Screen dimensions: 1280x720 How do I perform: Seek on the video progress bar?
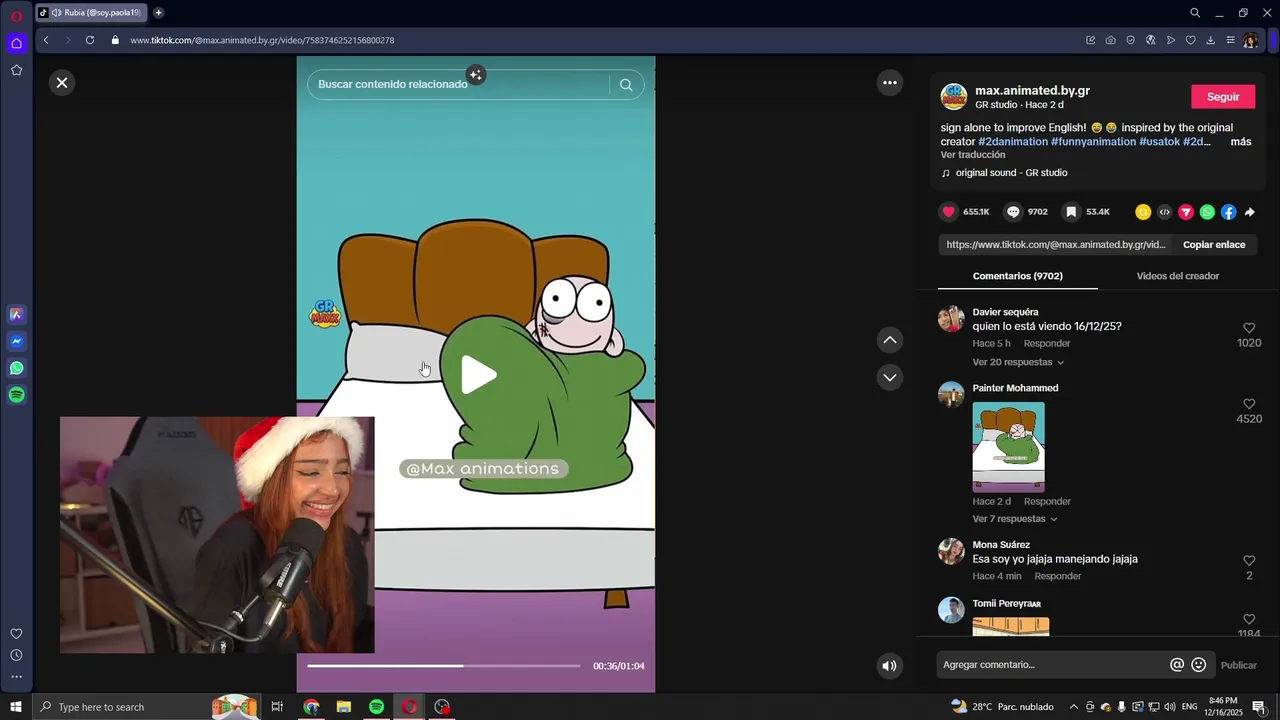[x=443, y=666]
